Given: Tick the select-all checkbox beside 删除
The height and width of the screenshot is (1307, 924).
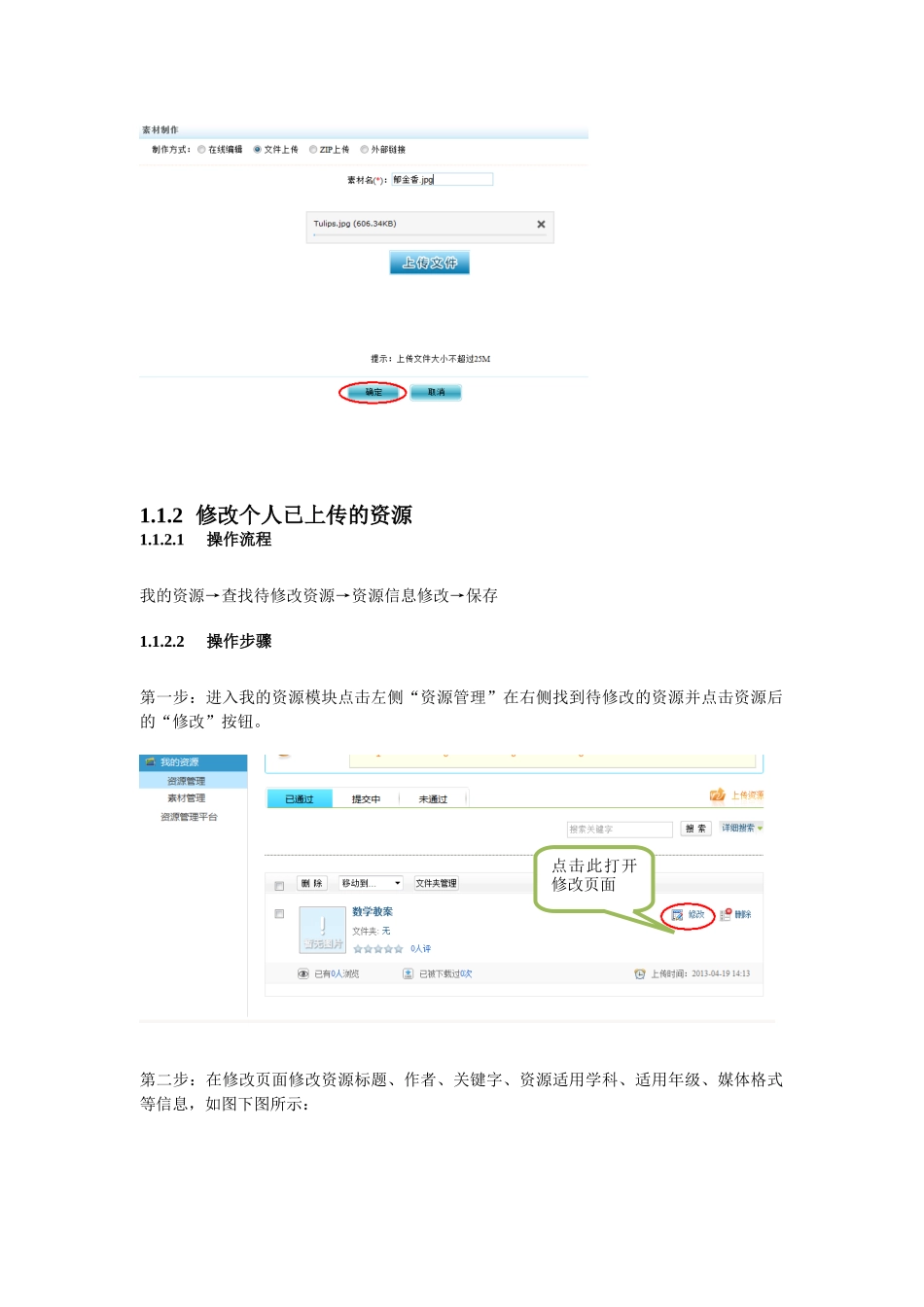Looking at the screenshot, I should click(279, 886).
